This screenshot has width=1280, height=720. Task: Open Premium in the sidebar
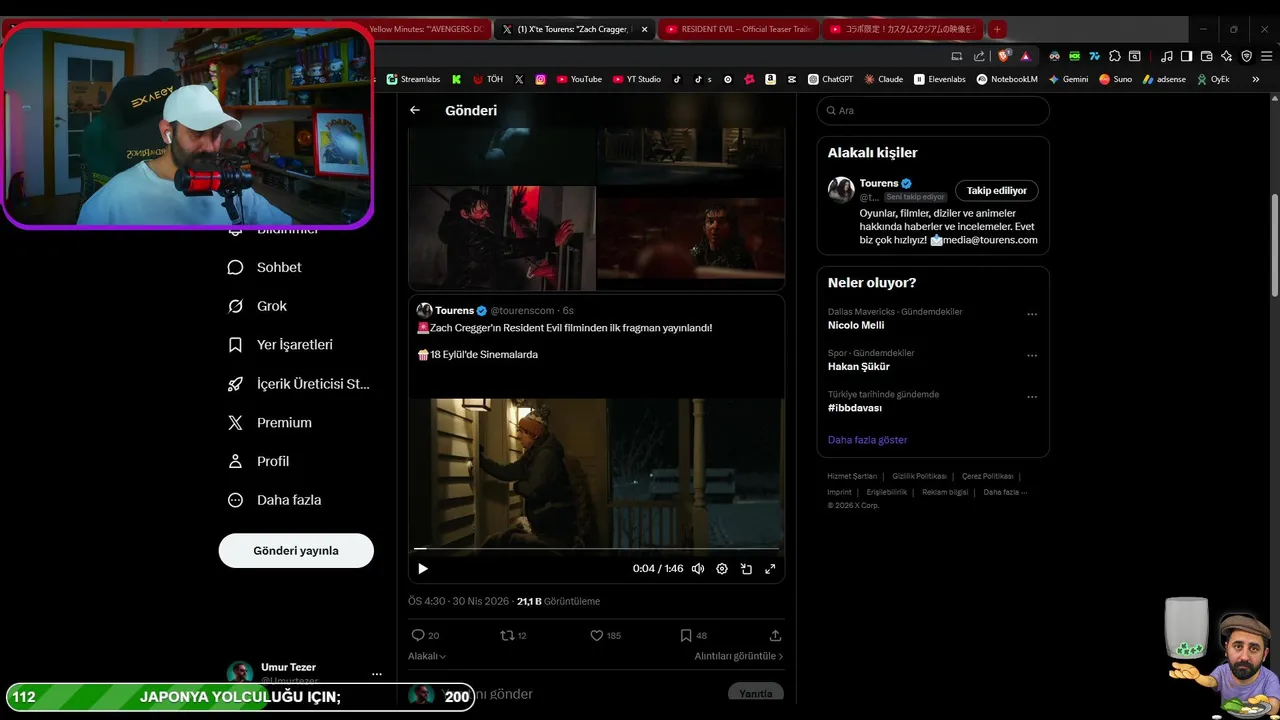269,423
